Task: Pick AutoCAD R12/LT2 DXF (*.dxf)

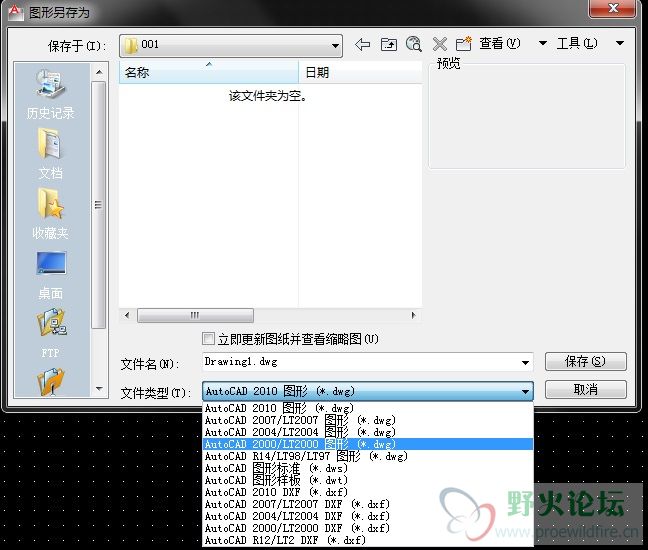Action: pos(368,540)
